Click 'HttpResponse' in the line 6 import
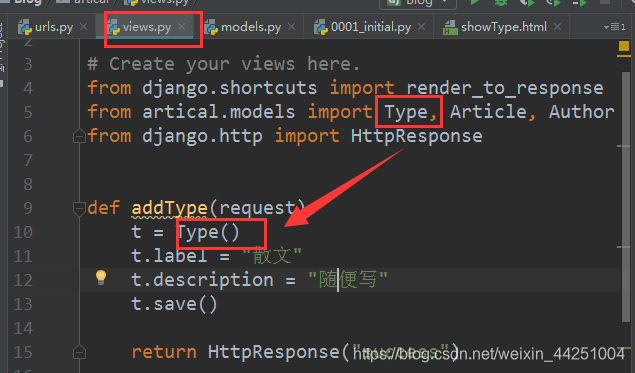The image size is (635, 373). (417, 136)
